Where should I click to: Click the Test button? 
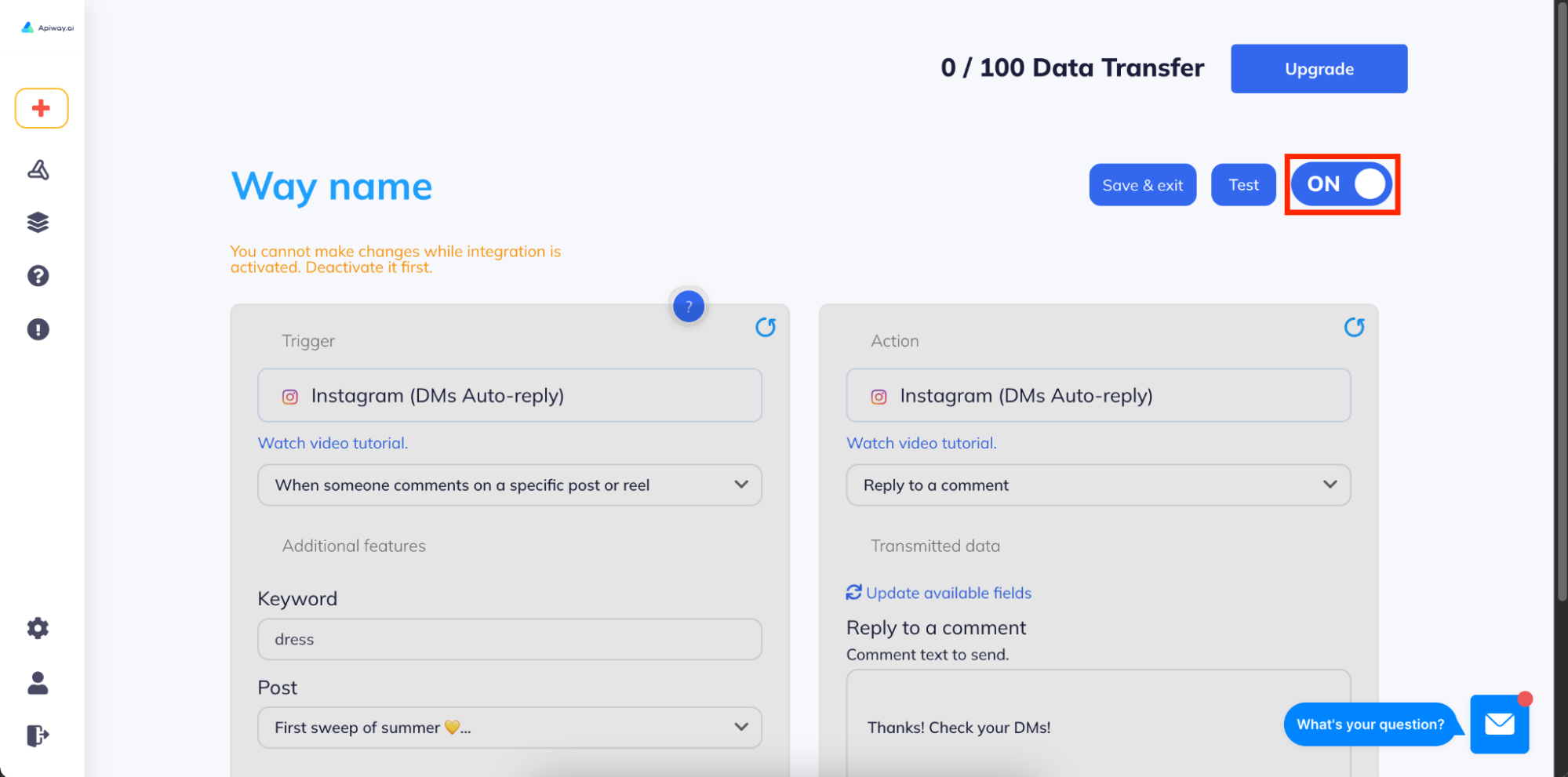coord(1244,185)
